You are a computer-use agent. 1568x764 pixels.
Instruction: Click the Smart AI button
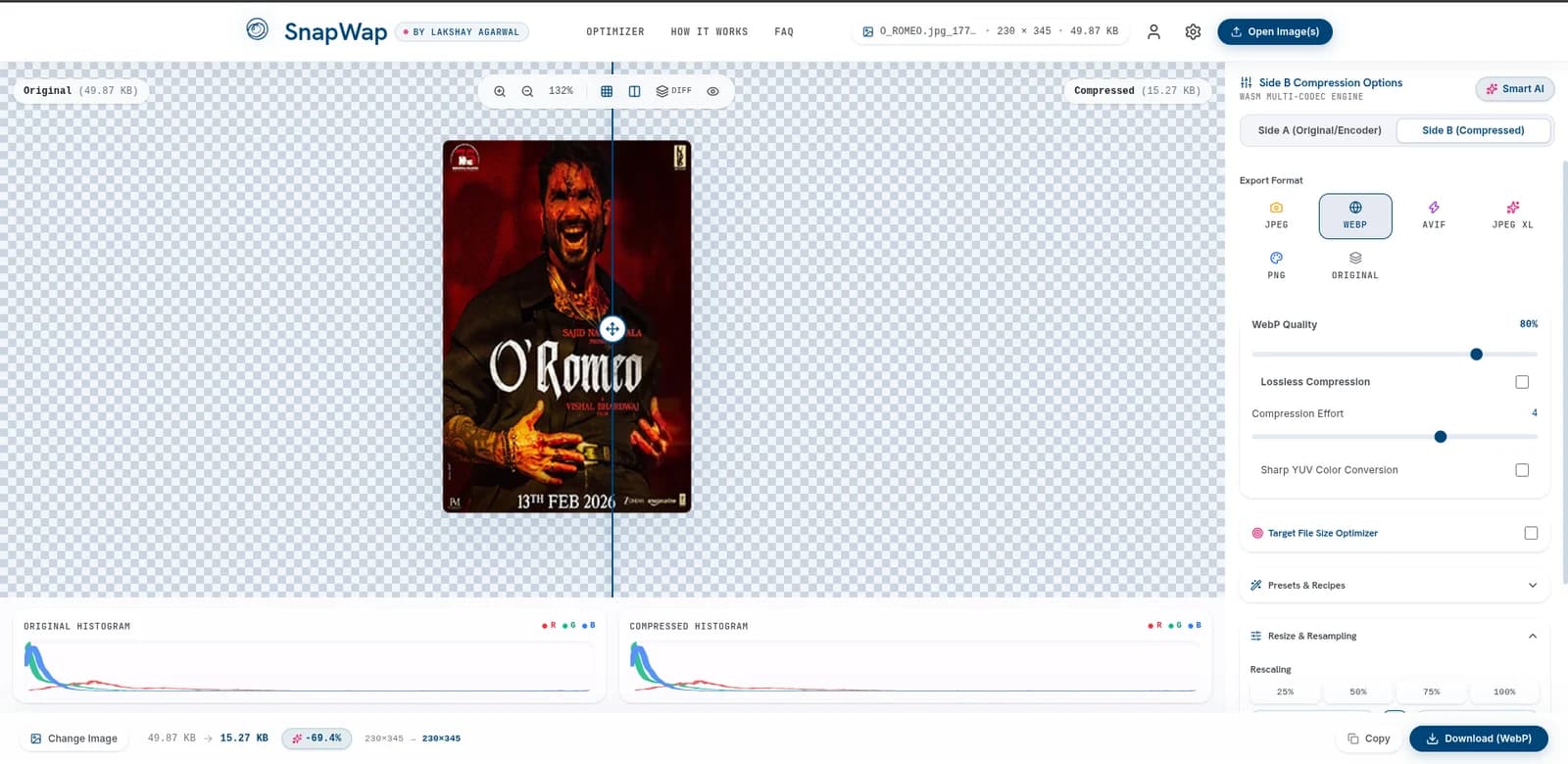[x=1515, y=89]
